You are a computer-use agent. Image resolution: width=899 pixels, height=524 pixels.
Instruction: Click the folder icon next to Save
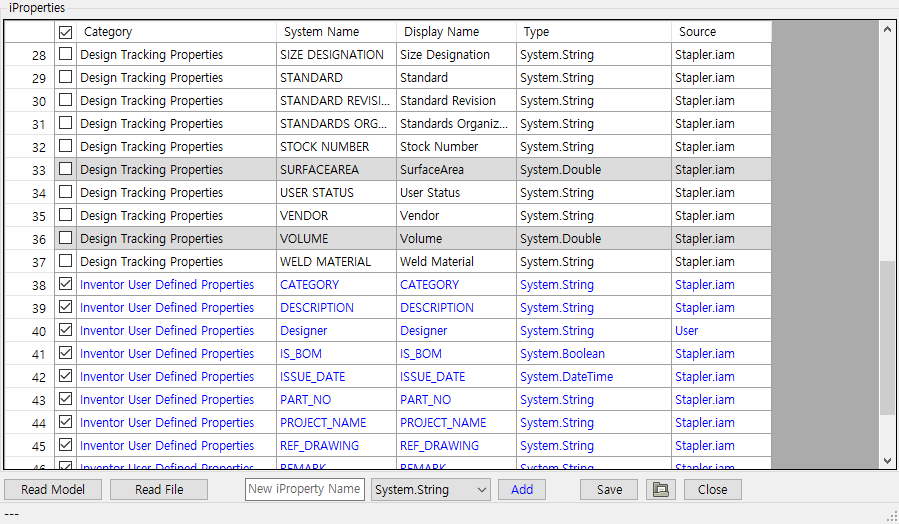(658, 490)
